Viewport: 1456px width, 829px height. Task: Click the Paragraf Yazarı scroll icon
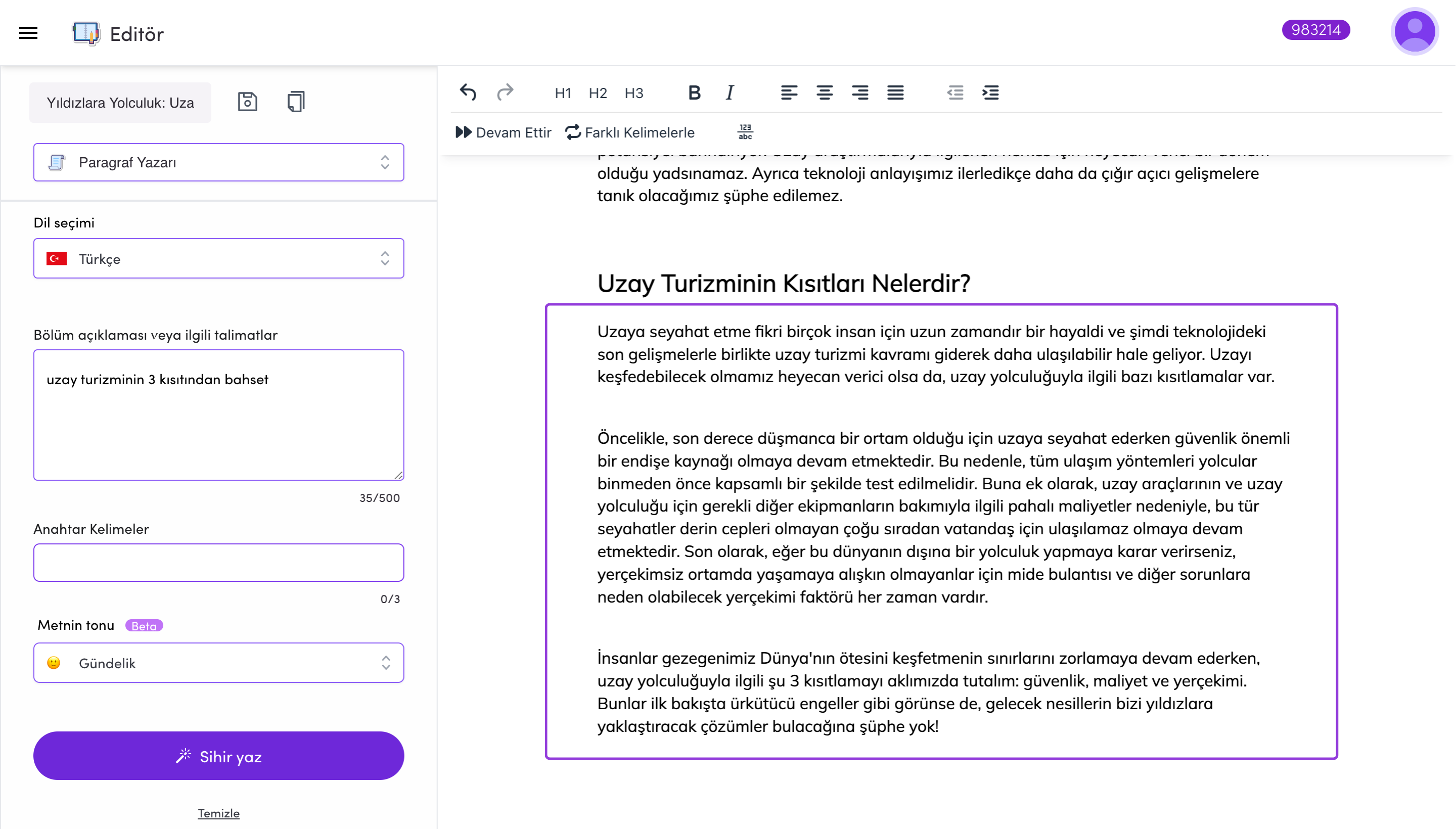(x=57, y=162)
